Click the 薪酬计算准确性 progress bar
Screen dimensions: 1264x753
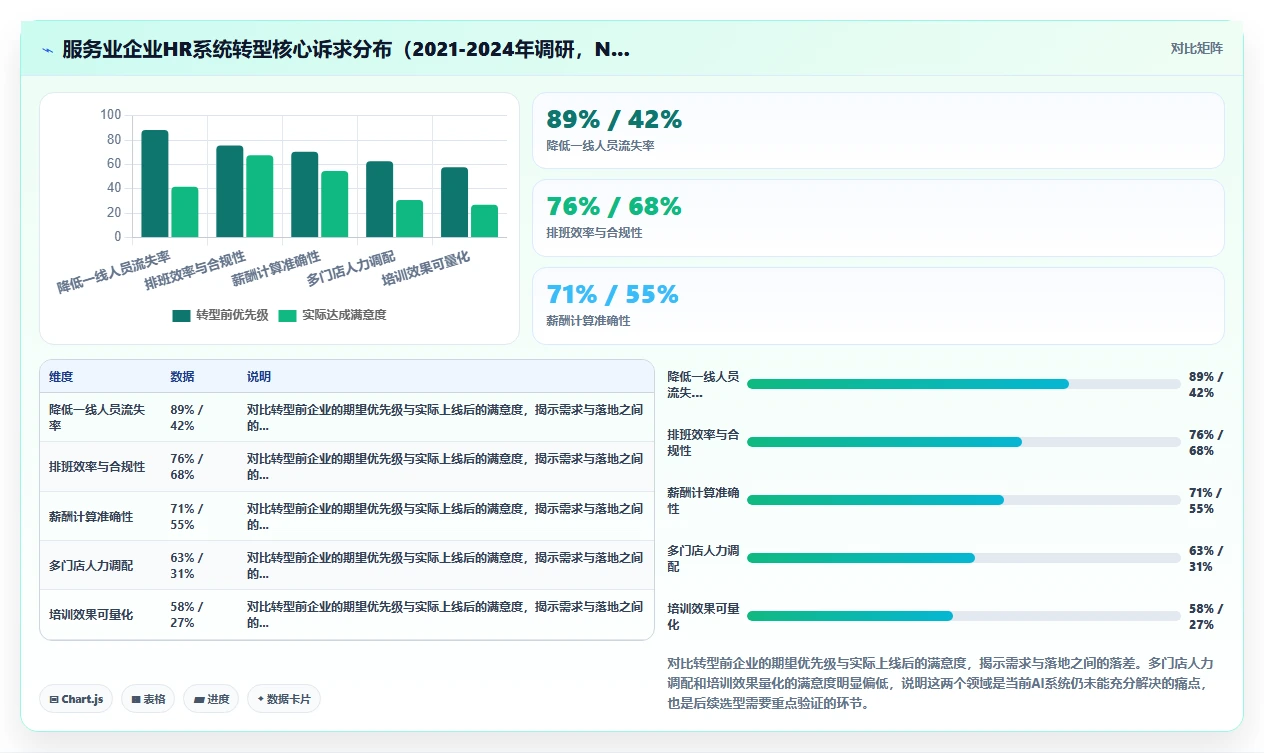click(964, 500)
